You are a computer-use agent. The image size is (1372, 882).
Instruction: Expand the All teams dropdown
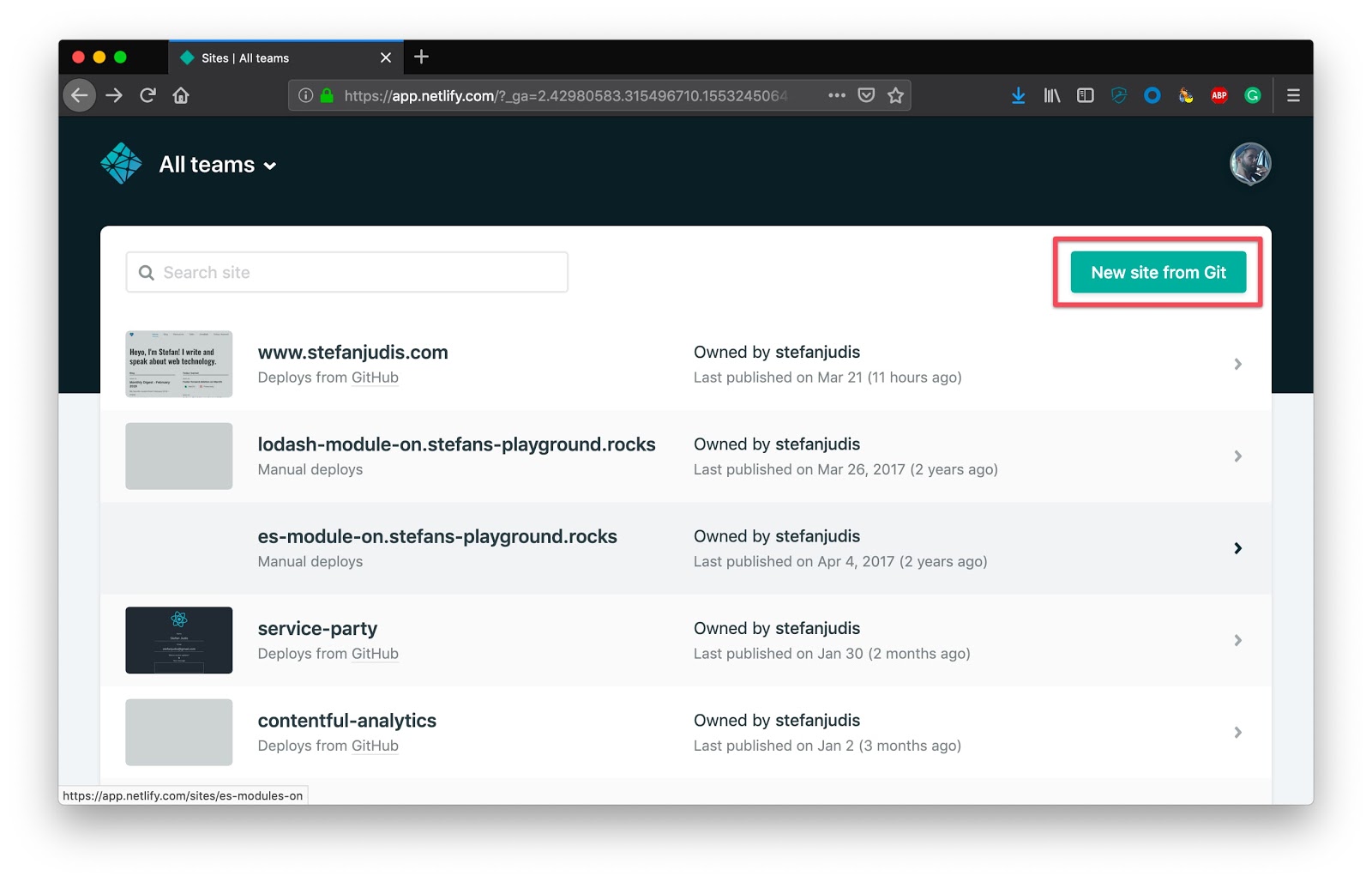tap(218, 165)
